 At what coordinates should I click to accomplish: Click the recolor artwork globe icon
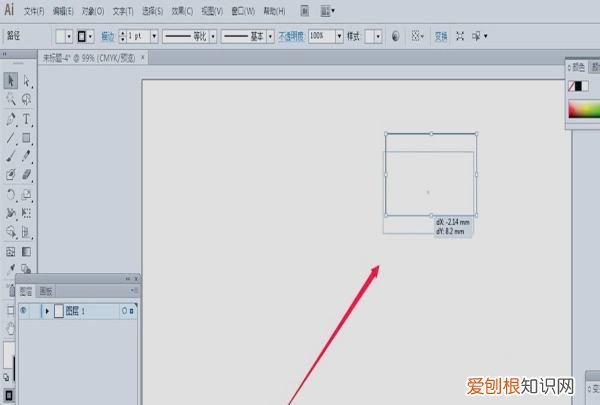(397, 35)
